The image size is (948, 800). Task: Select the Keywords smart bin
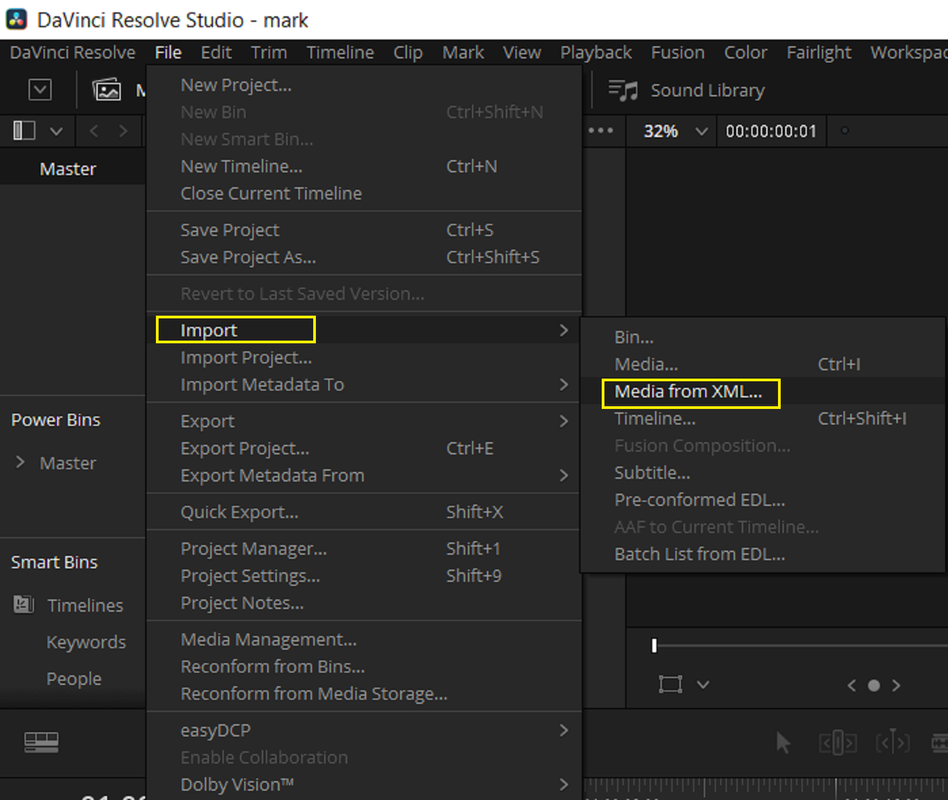[86, 642]
